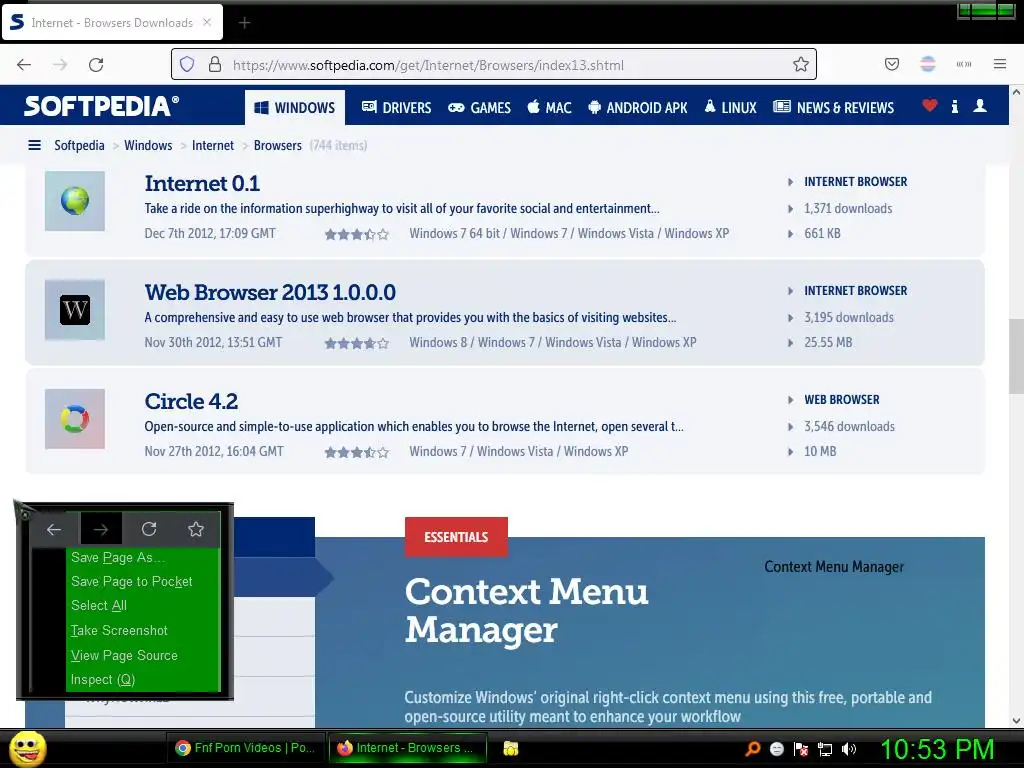Open a new tab with plus button
Image resolution: width=1024 pixels, height=768 pixels.
(x=244, y=23)
